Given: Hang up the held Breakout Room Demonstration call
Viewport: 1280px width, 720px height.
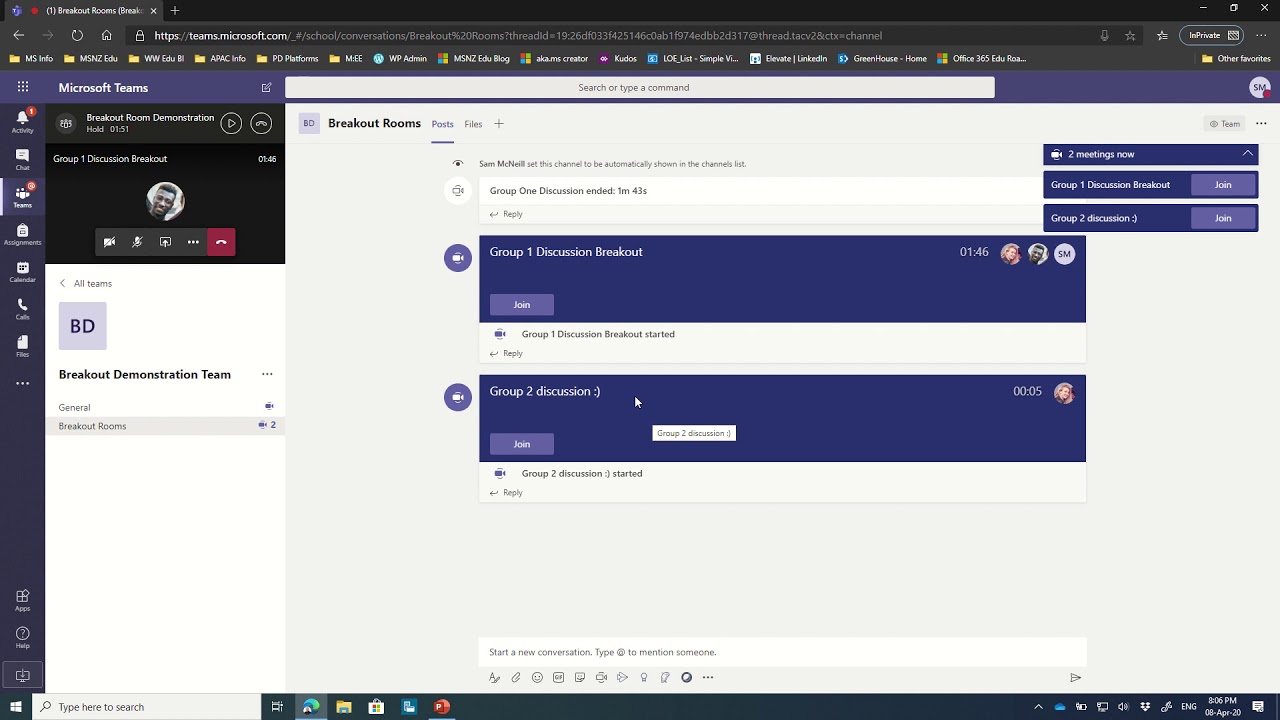Looking at the screenshot, I should (261, 123).
